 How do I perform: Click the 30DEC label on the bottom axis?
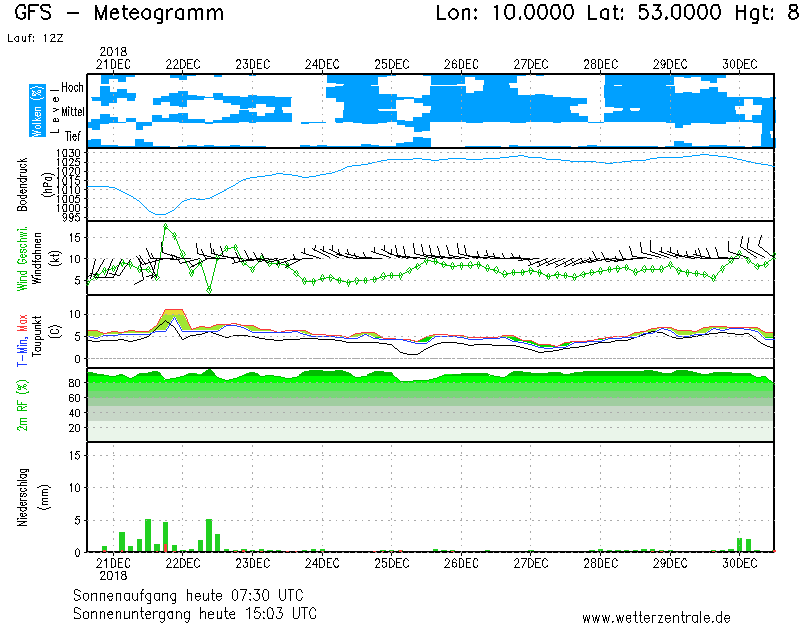click(739, 563)
